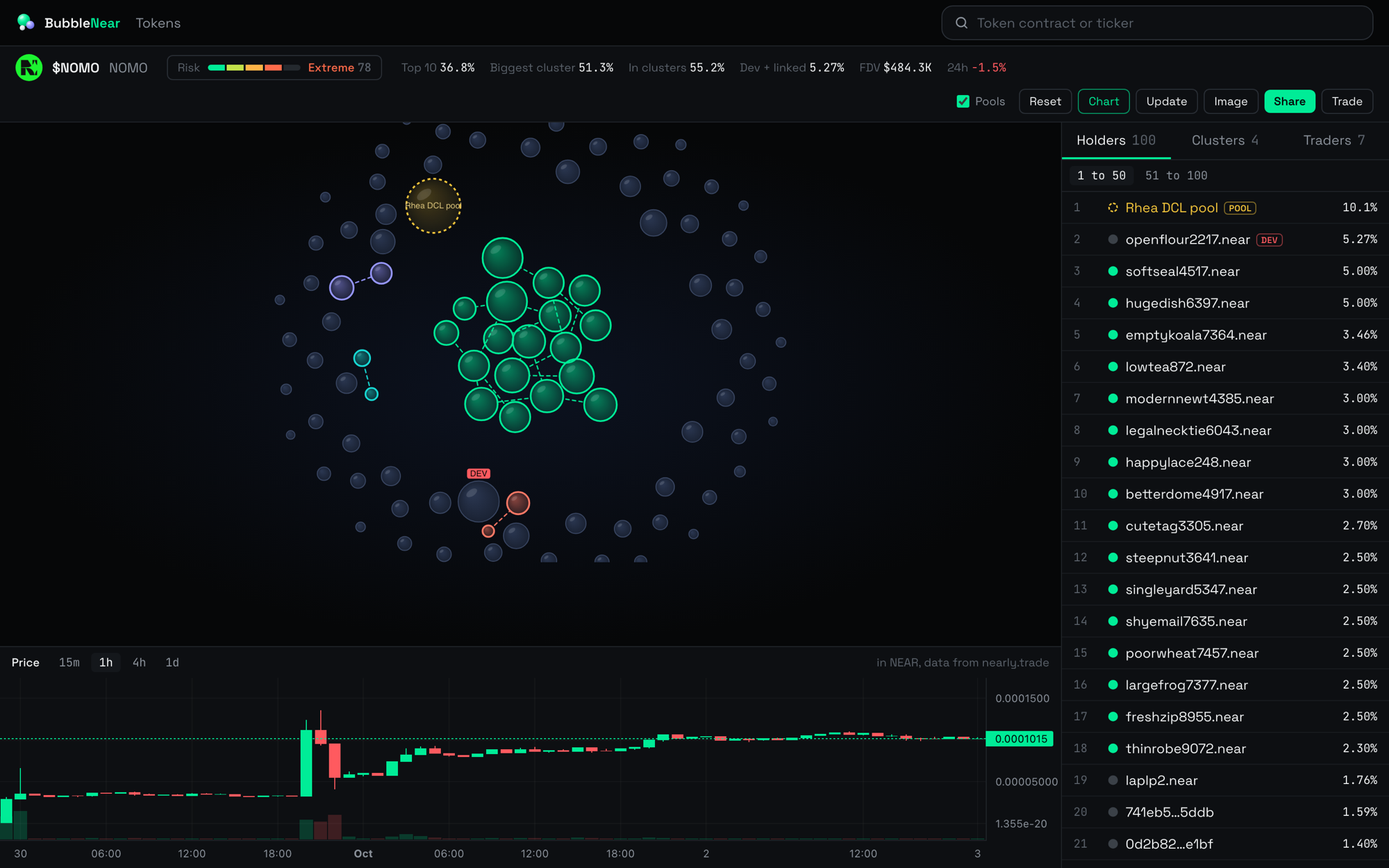The width and height of the screenshot is (1389, 868).
Task: Select holder hugedish6397.near
Action: (x=1225, y=303)
